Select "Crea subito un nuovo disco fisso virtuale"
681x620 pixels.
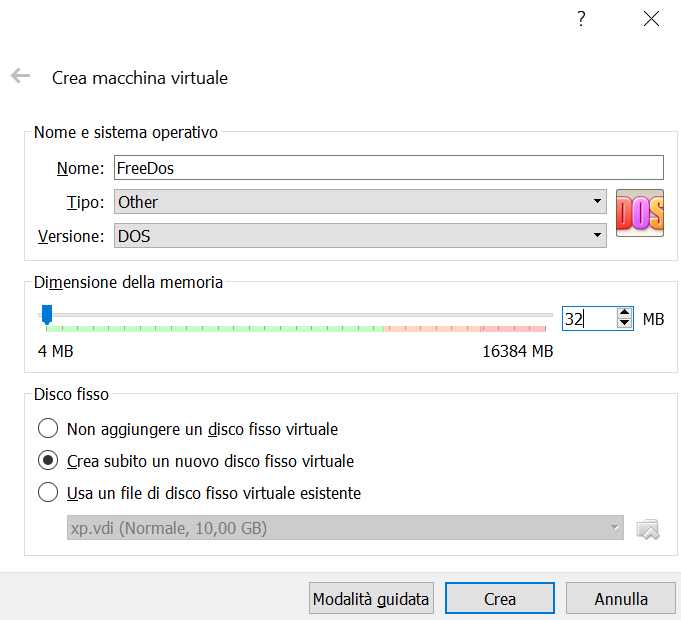coord(47,461)
